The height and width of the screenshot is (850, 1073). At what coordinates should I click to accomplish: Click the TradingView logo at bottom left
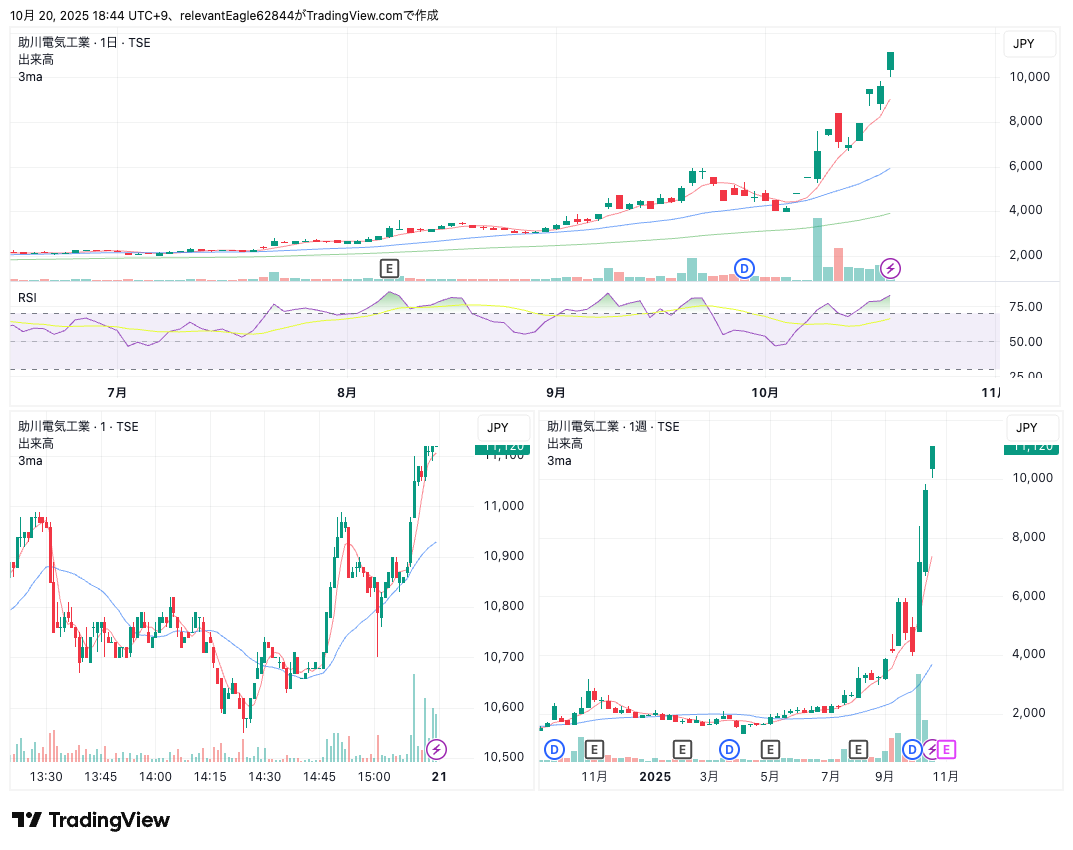coord(91,820)
